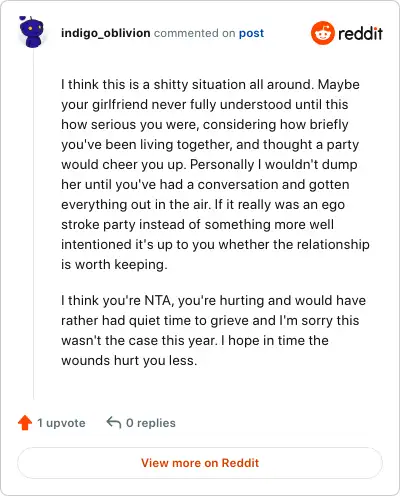Click the vertical comment thread line
400x496 pixels.
[33, 223]
